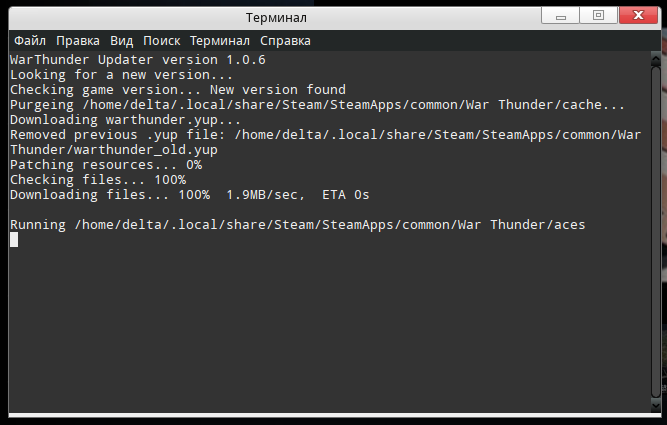Minimize the terminal window

563,15
